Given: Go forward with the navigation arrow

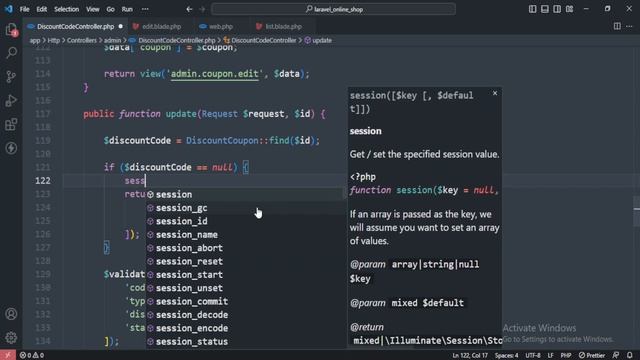Looking at the screenshot, I should 202,9.
